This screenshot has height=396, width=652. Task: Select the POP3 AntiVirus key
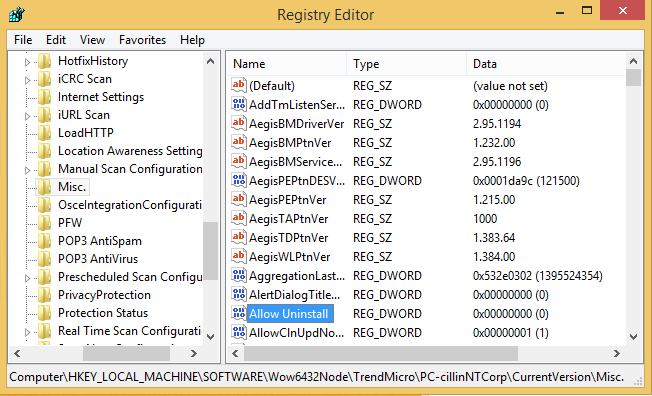[98, 259]
